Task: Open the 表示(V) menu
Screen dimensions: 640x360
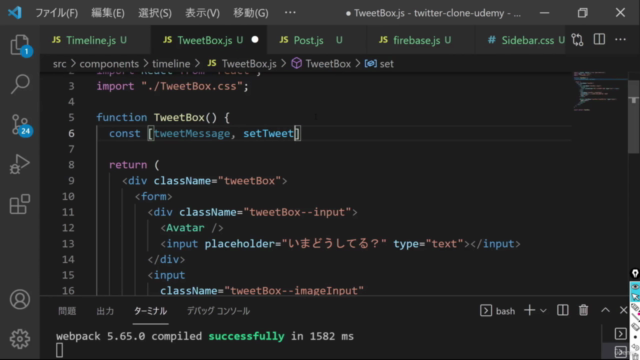Action: 202,13
